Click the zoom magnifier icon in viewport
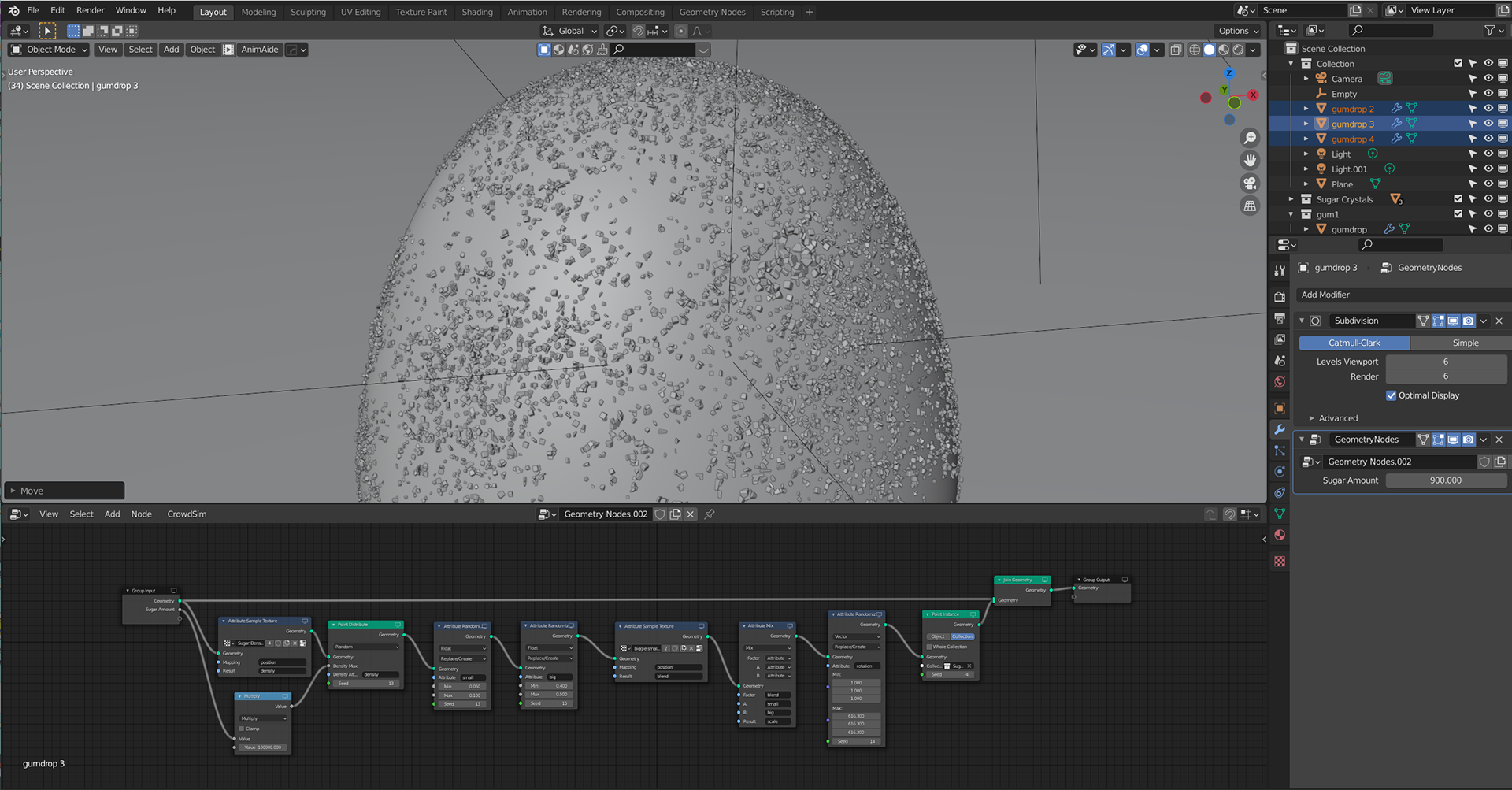Image resolution: width=1512 pixels, height=790 pixels. [1250, 139]
